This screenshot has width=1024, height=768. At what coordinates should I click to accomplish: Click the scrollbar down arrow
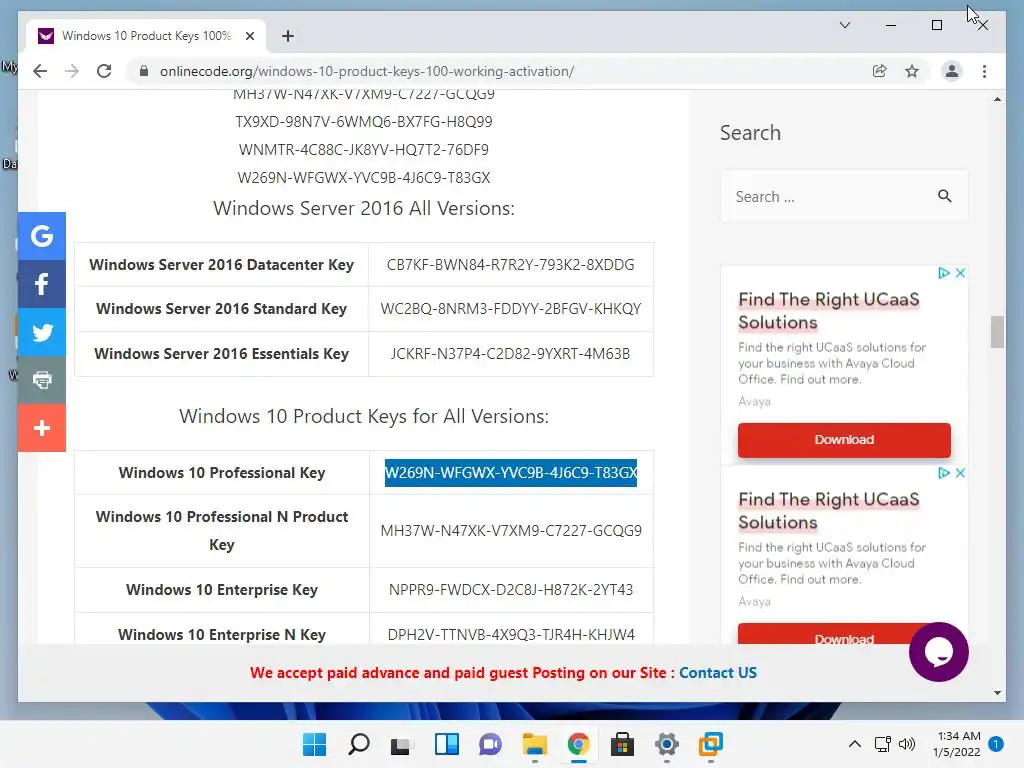997,693
